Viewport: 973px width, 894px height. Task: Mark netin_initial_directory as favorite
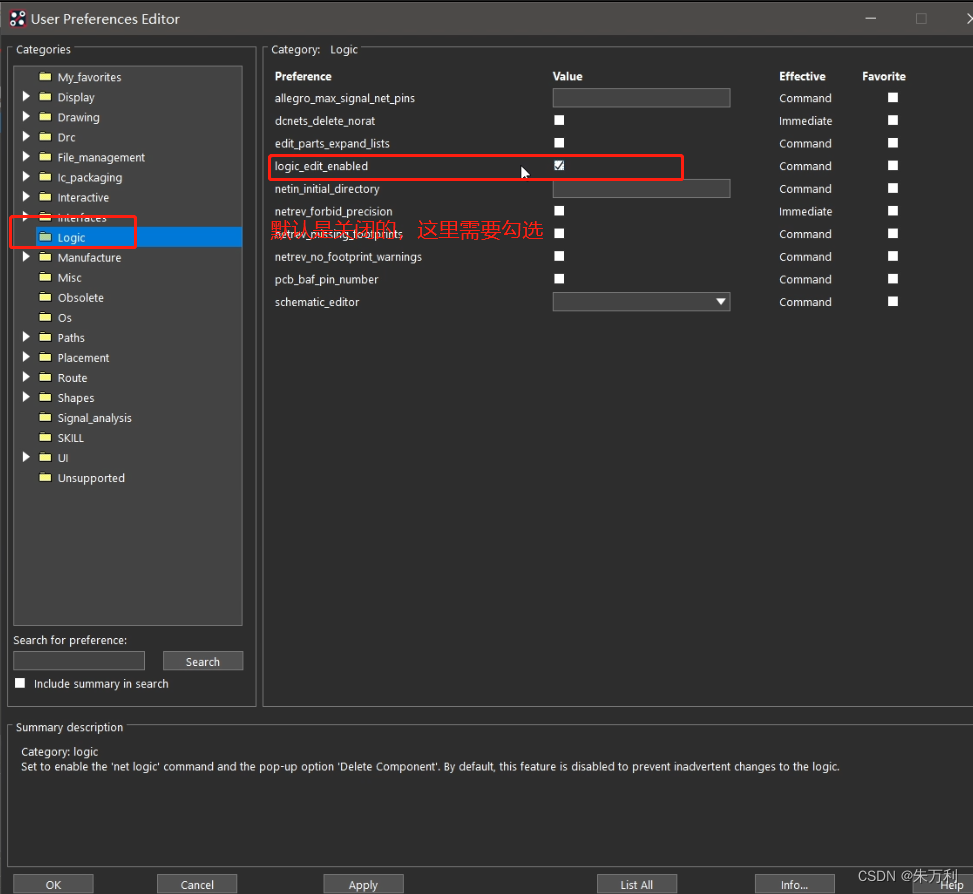(892, 188)
